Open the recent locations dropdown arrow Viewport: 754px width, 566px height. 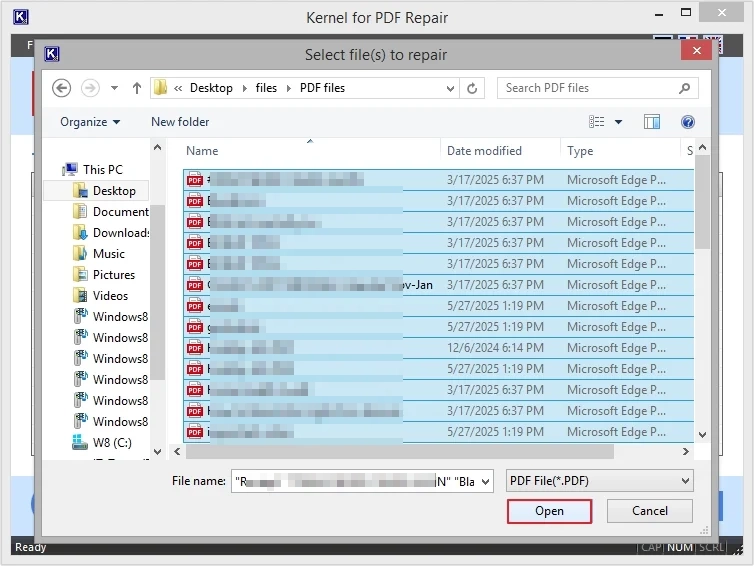pos(114,88)
